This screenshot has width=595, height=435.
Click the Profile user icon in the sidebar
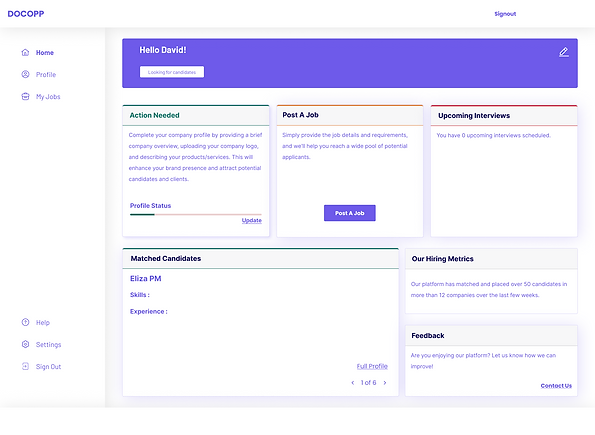click(x=25, y=74)
